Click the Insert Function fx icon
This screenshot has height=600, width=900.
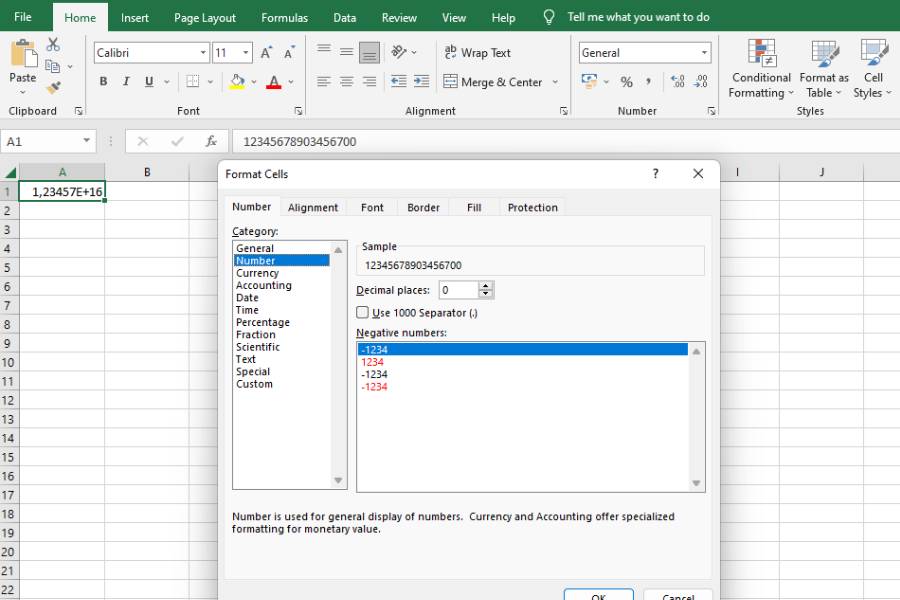(x=211, y=141)
